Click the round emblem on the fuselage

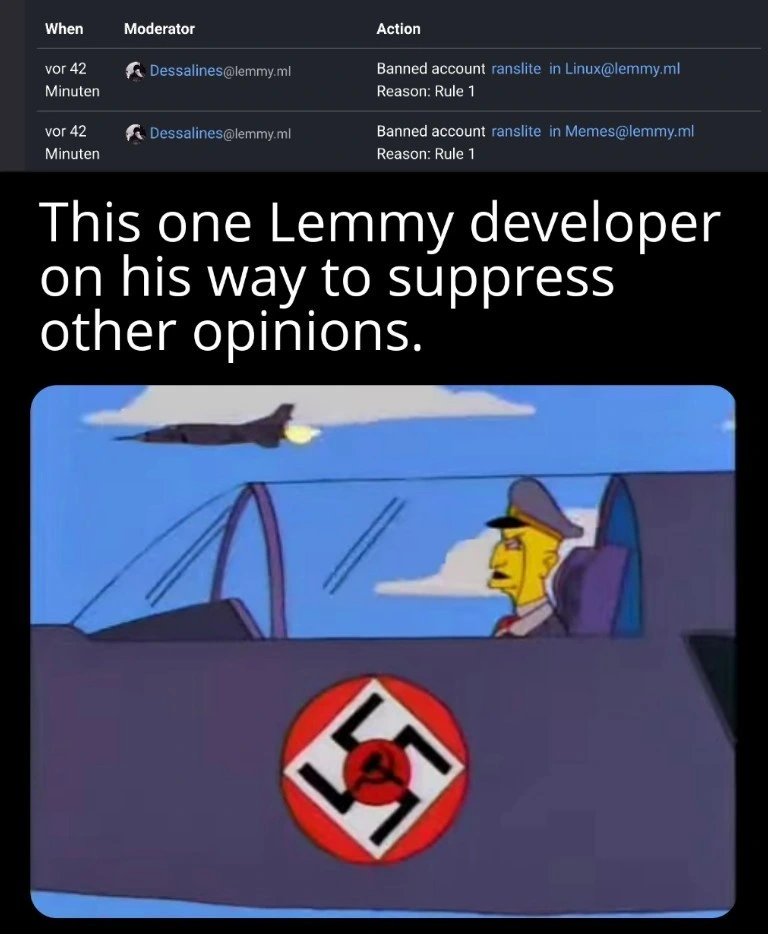(375, 768)
